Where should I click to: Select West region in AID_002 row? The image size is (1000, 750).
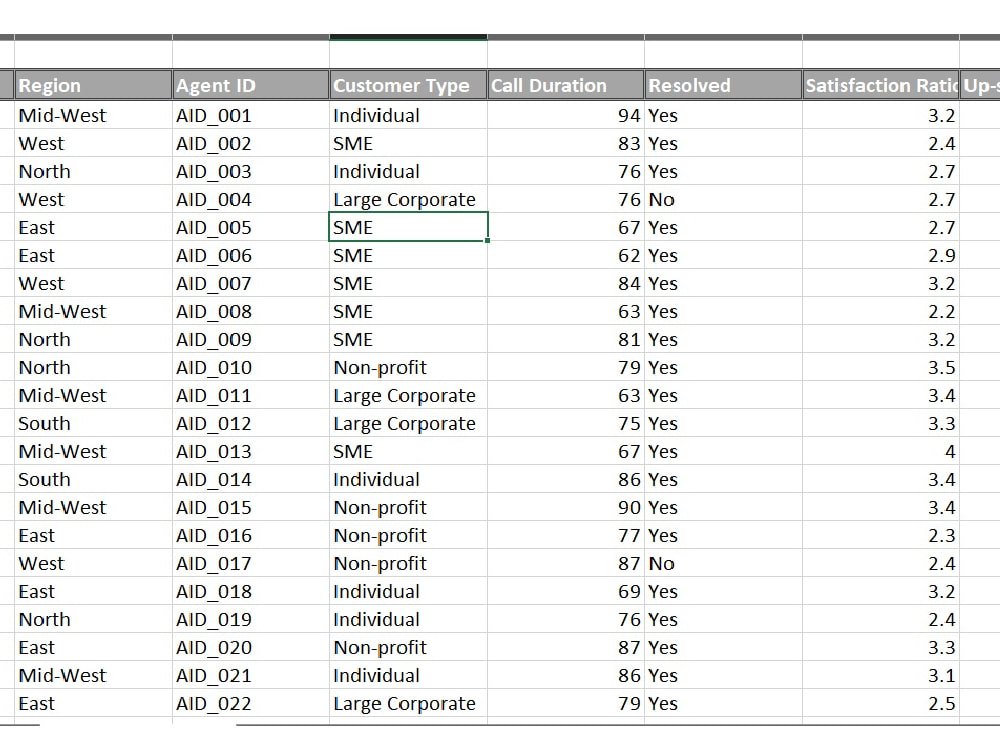coord(93,143)
